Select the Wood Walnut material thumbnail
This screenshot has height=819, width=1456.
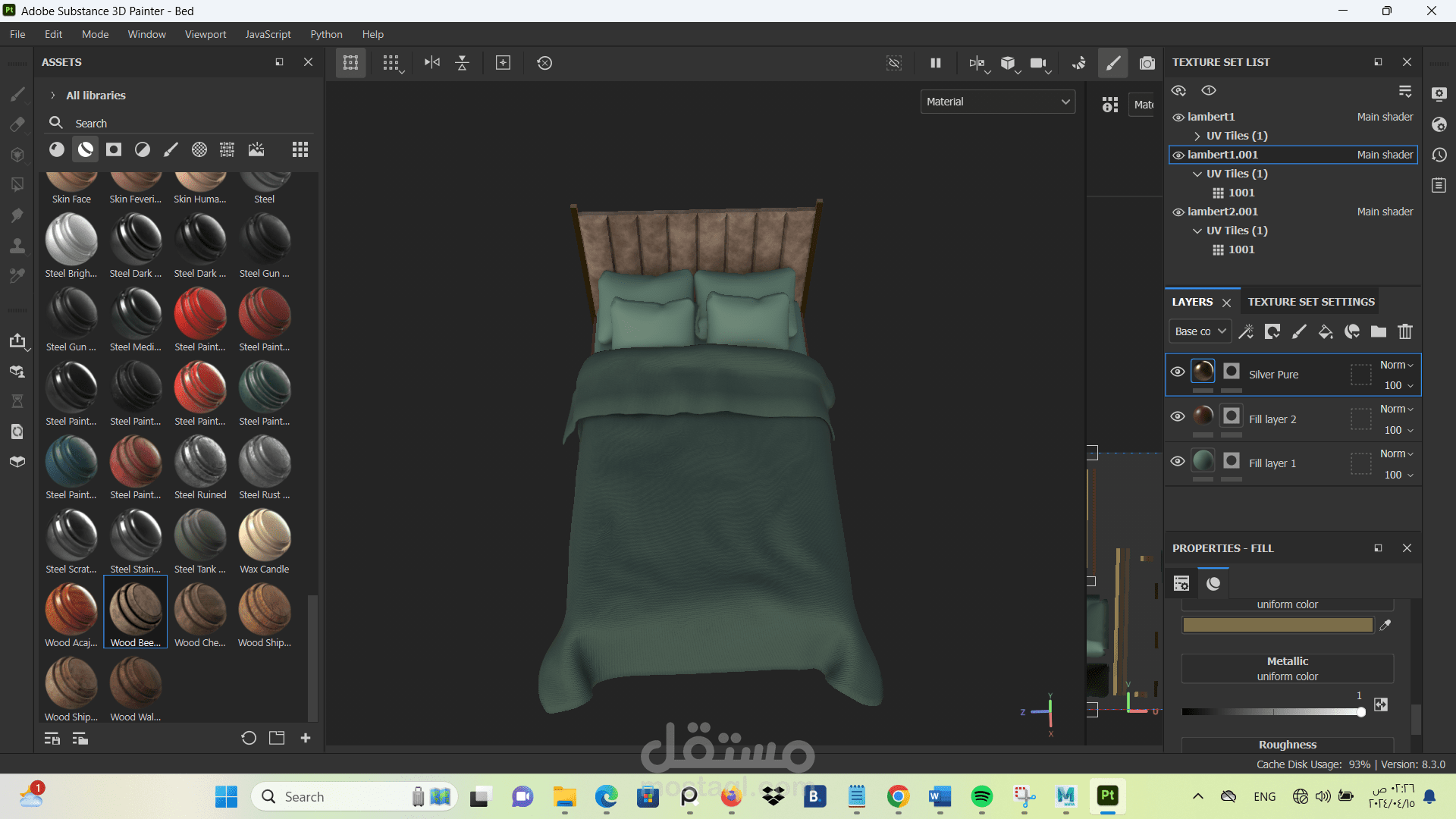tap(136, 682)
